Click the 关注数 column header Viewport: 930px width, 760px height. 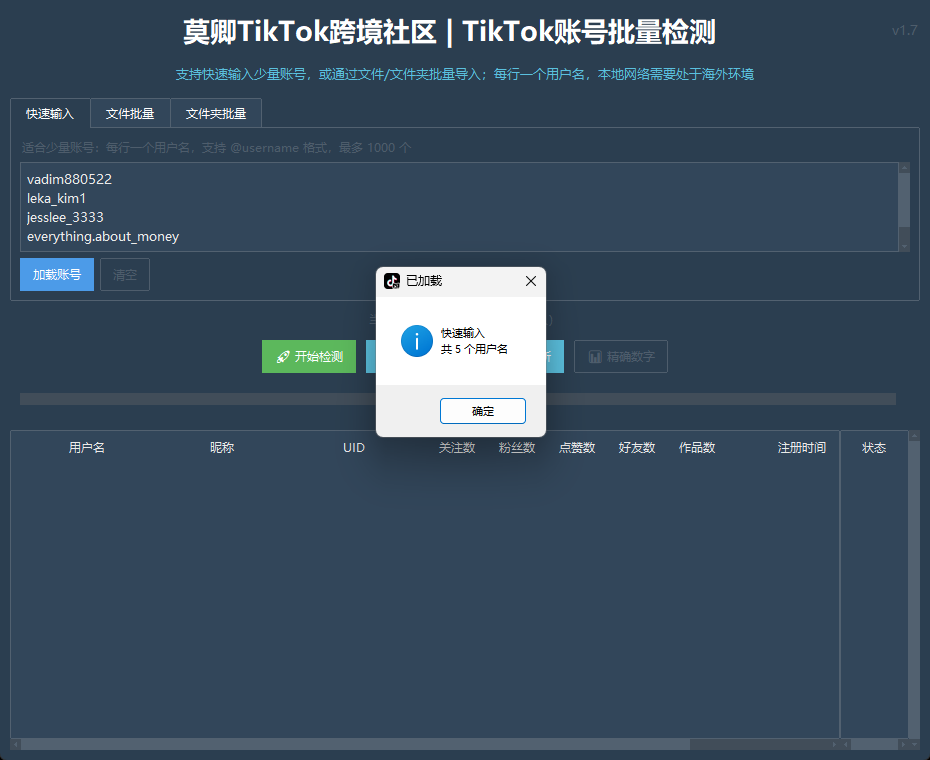coord(457,448)
